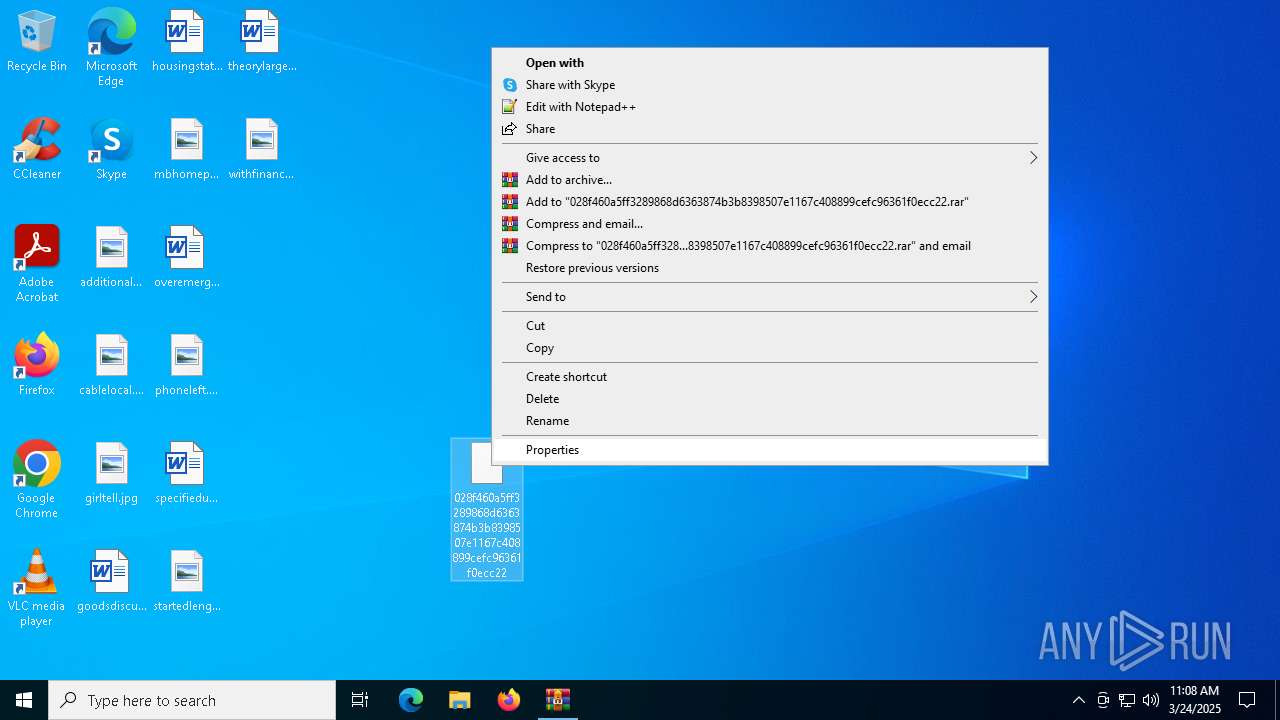The image size is (1280, 720).
Task: Select the housingstat Word document icon
Action: point(186,42)
